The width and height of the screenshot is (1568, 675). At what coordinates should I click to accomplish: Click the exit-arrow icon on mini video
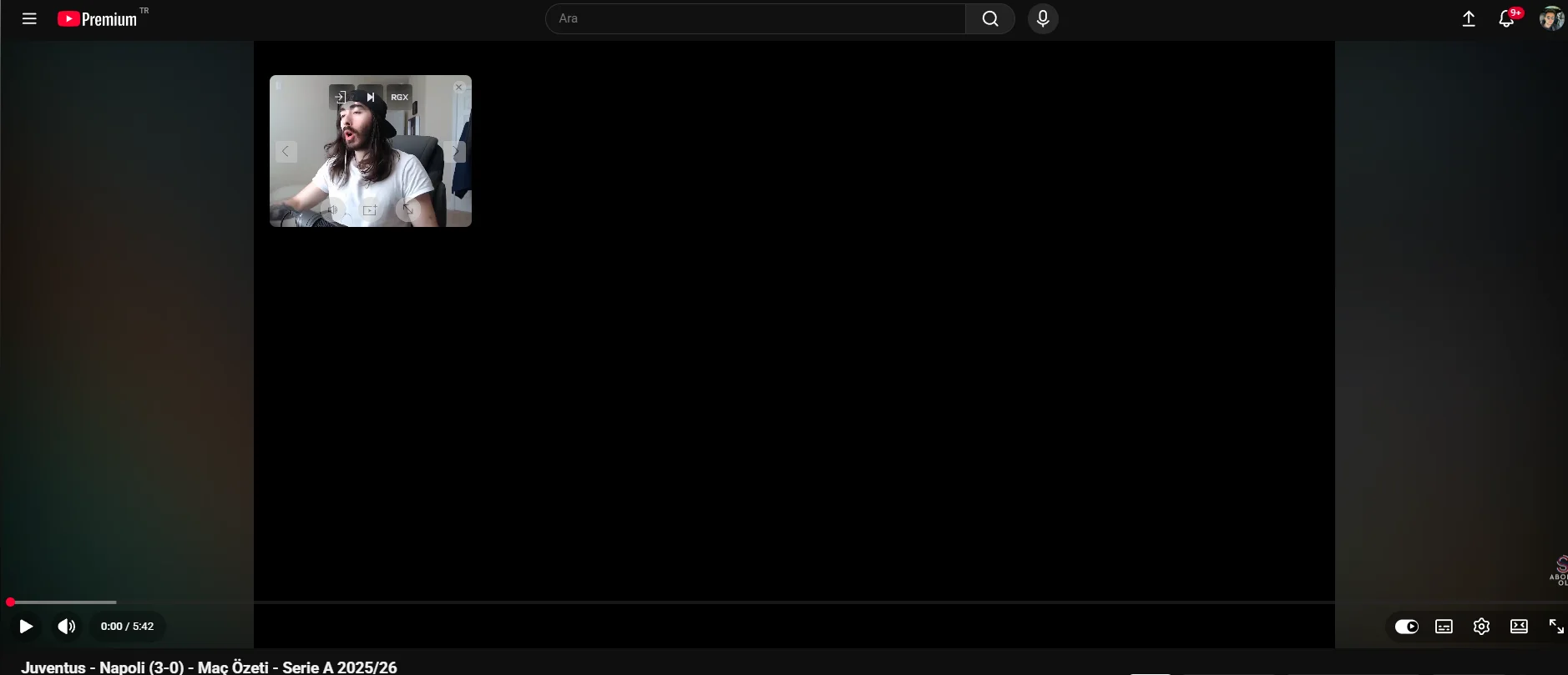pos(341,97)
